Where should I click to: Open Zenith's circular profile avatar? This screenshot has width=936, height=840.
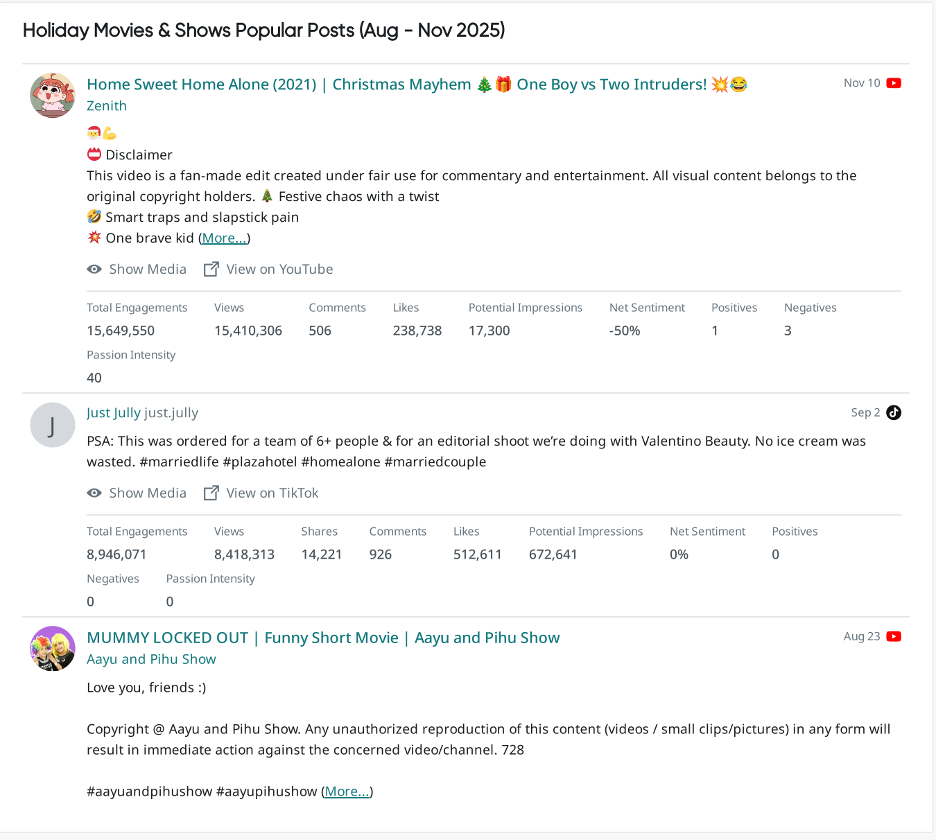tap(52, 95)
